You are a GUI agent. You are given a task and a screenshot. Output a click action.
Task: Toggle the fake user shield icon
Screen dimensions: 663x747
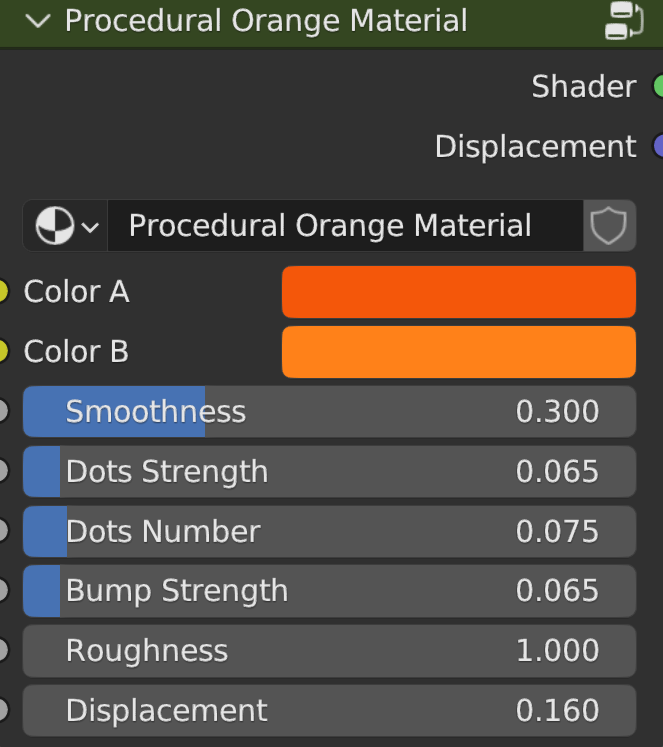tap(608, 226)
